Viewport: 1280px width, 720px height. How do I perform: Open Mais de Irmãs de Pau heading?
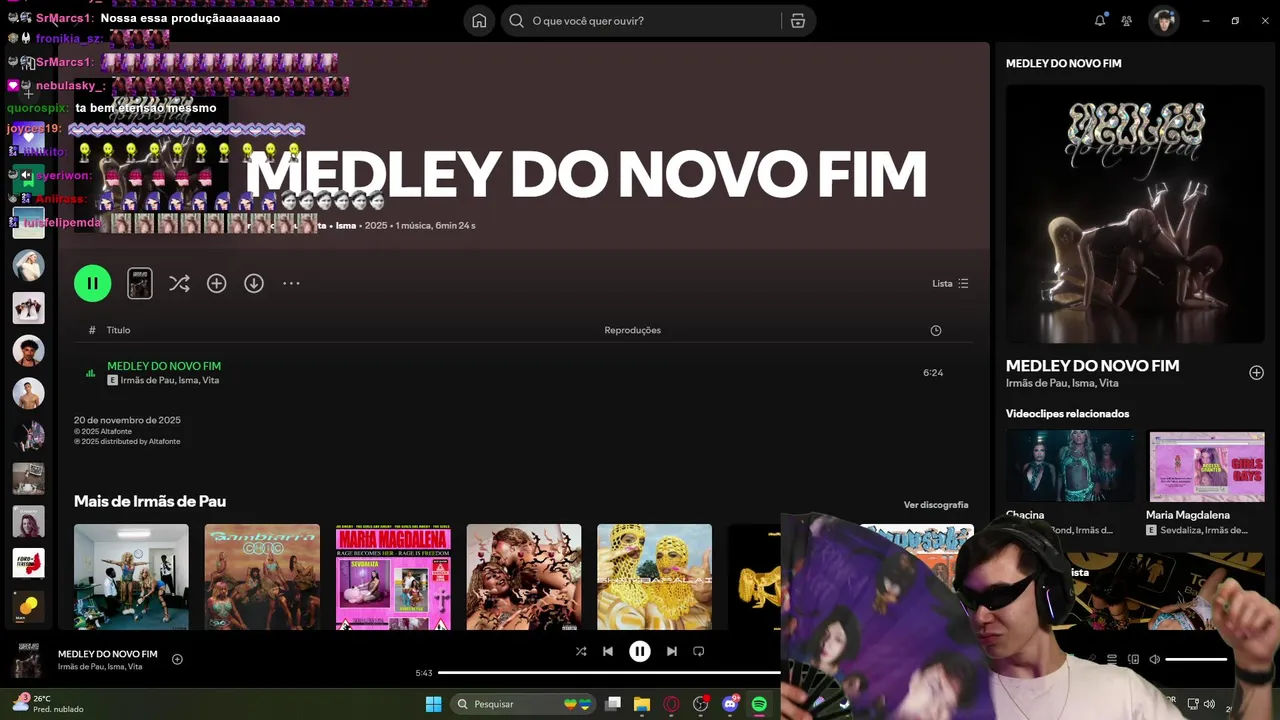(x=150, y=501)
